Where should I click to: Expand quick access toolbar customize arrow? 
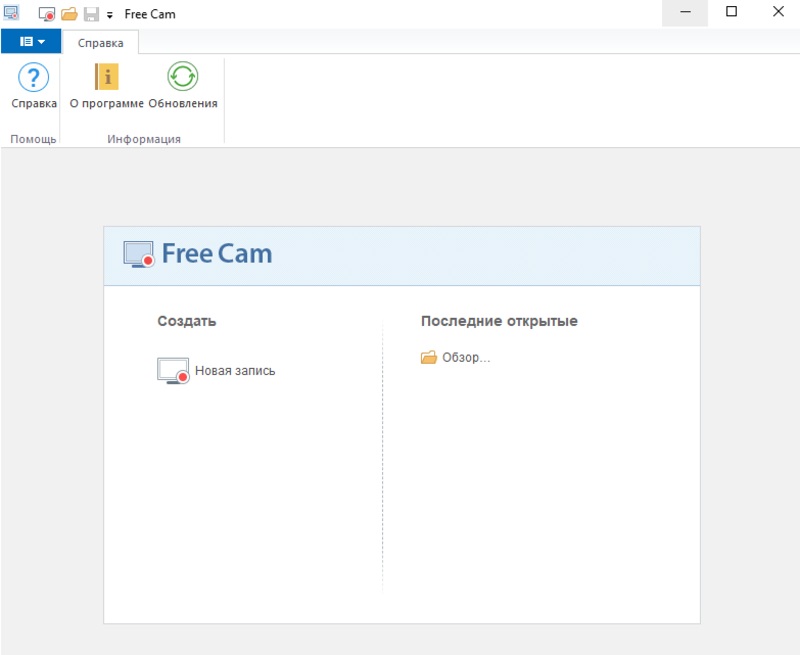point(110,15)
